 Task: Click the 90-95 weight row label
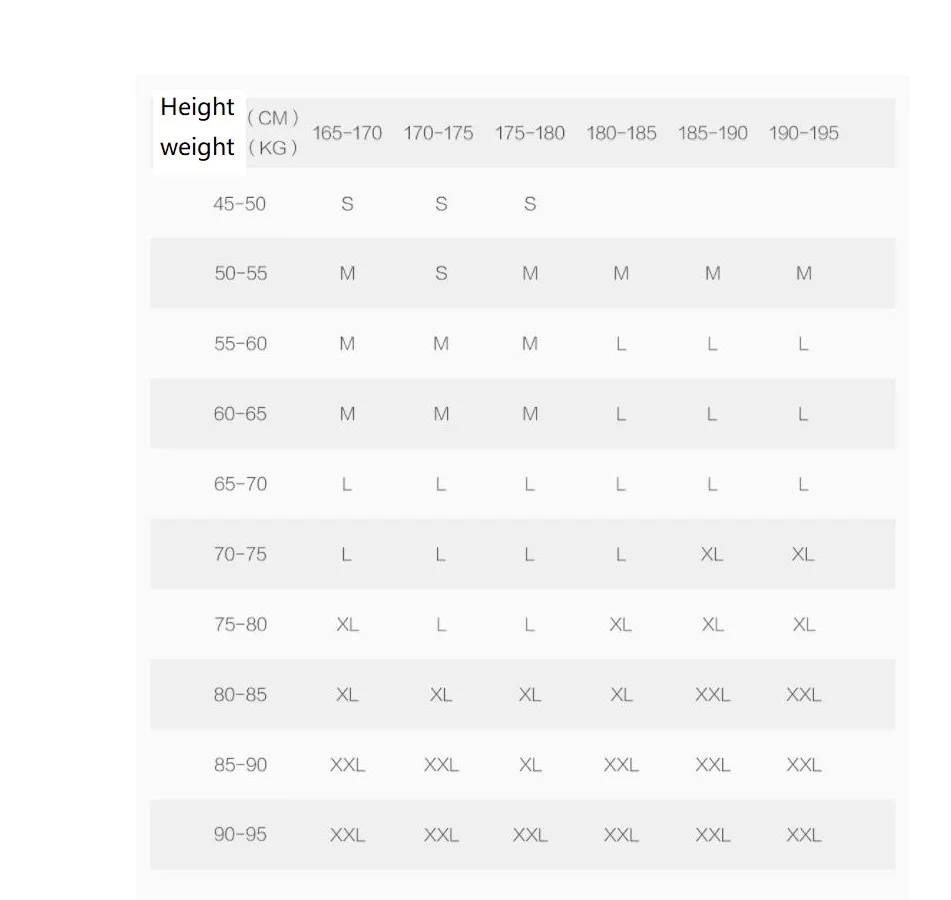(x=240, y=835)
